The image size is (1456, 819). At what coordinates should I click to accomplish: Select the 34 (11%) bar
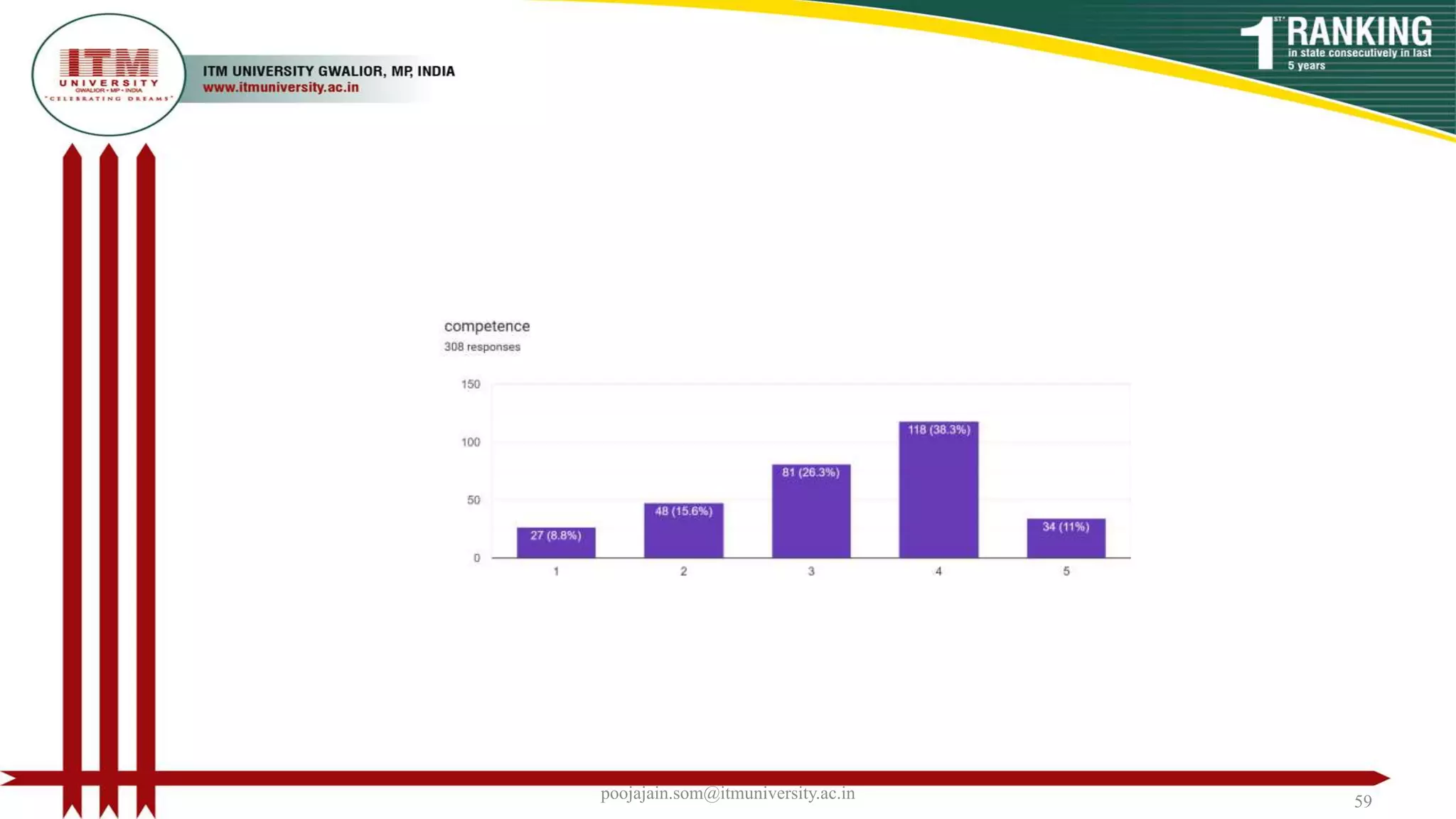(x=1066, y=538)
